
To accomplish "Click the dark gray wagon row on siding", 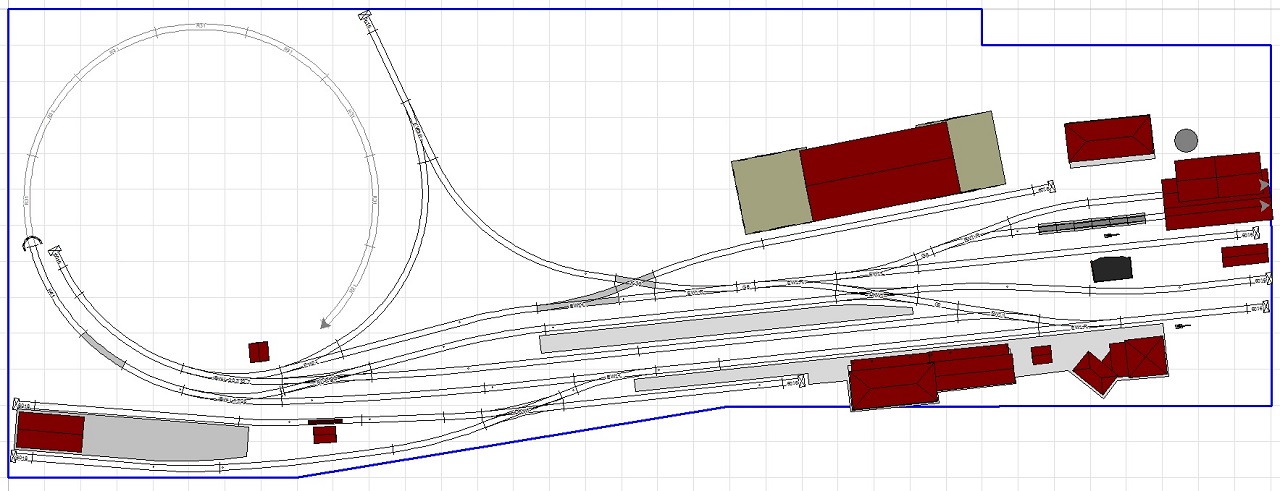I will tap(1092, 224).
